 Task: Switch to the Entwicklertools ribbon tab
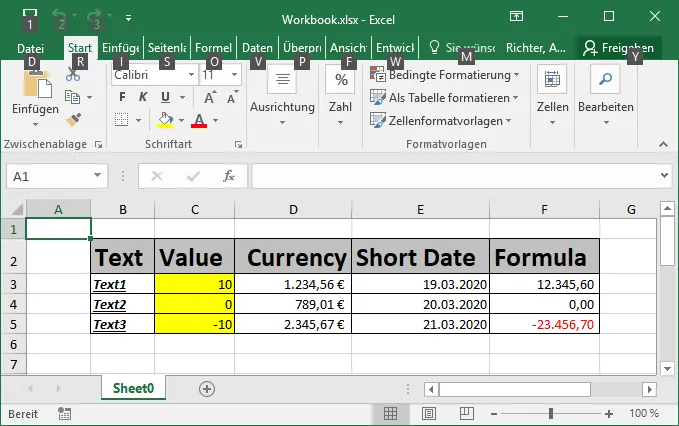click(x=395, y=48)
